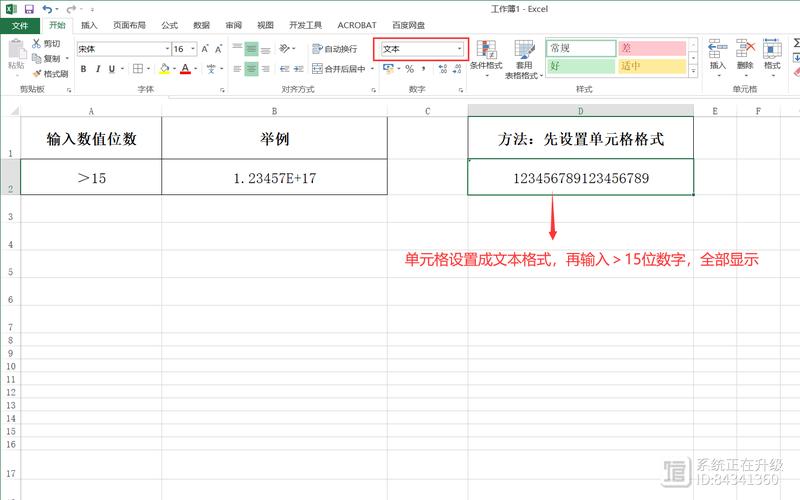The image size is (800, 500).
Task: Click the comma style icon
Action: (x=423, y=68)
